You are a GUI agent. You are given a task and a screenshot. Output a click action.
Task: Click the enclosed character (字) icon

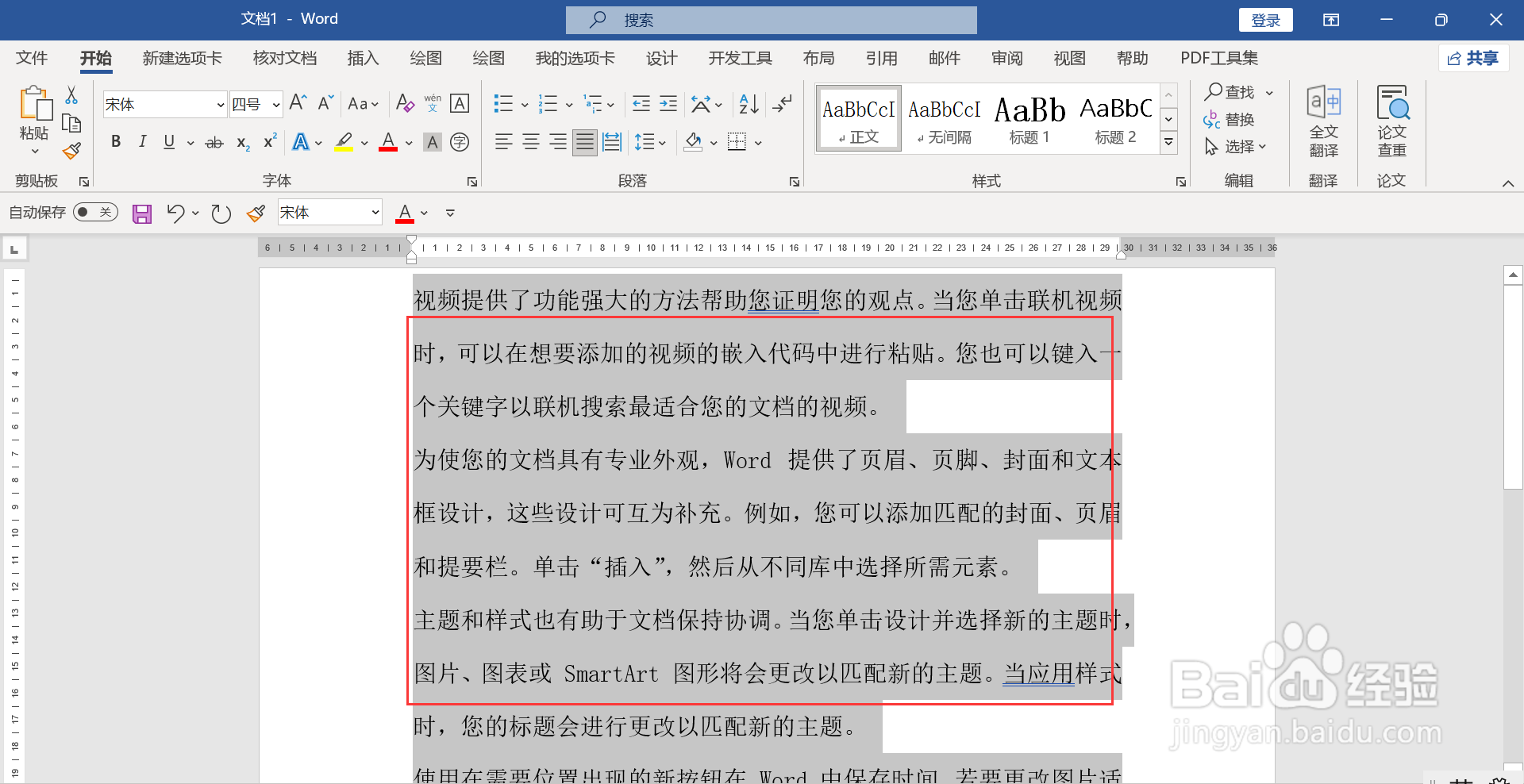[460, 142]
